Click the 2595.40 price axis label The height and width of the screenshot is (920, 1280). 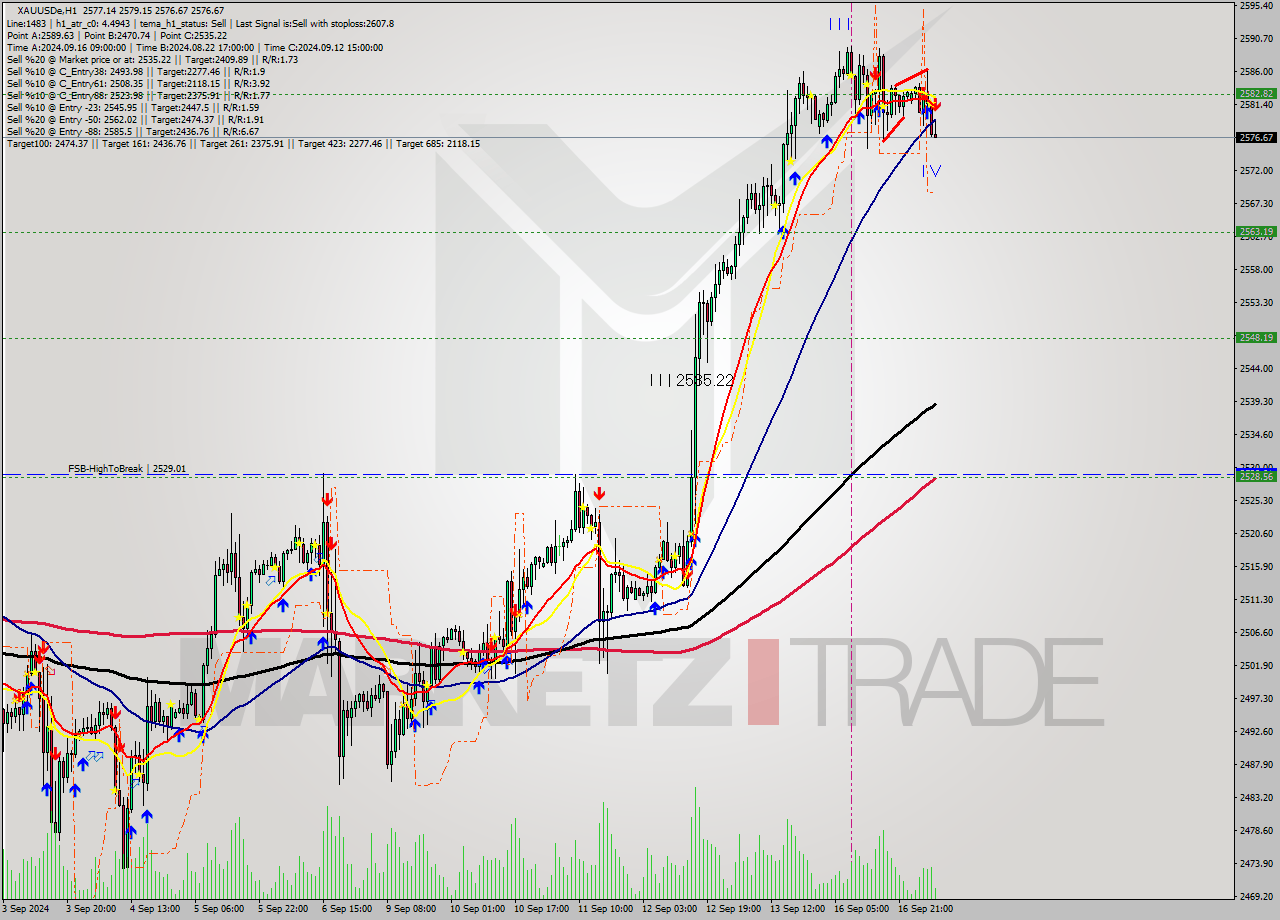click(x=1256, y=6)
